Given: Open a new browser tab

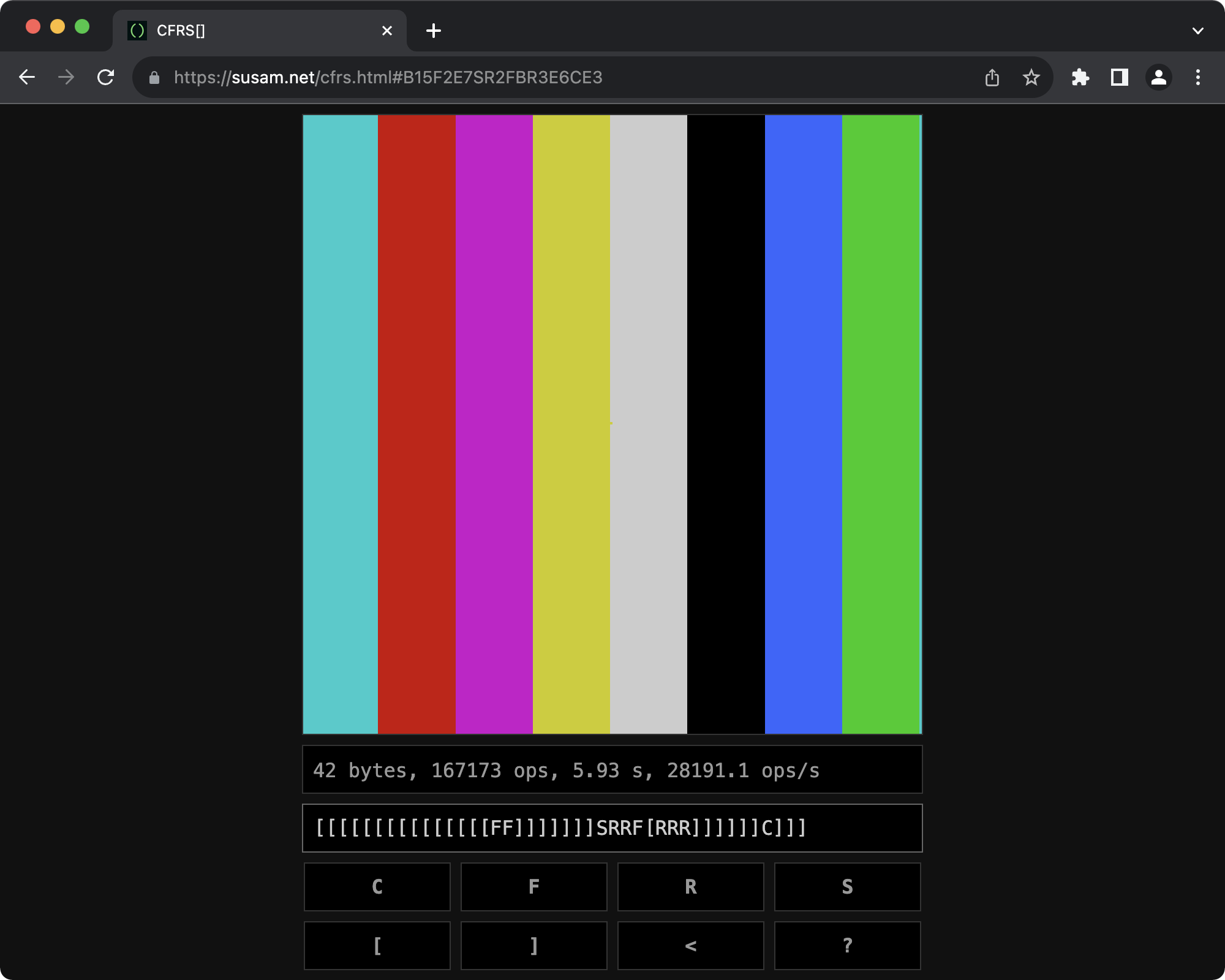Looking at the screenshot, I should point(434,31).
